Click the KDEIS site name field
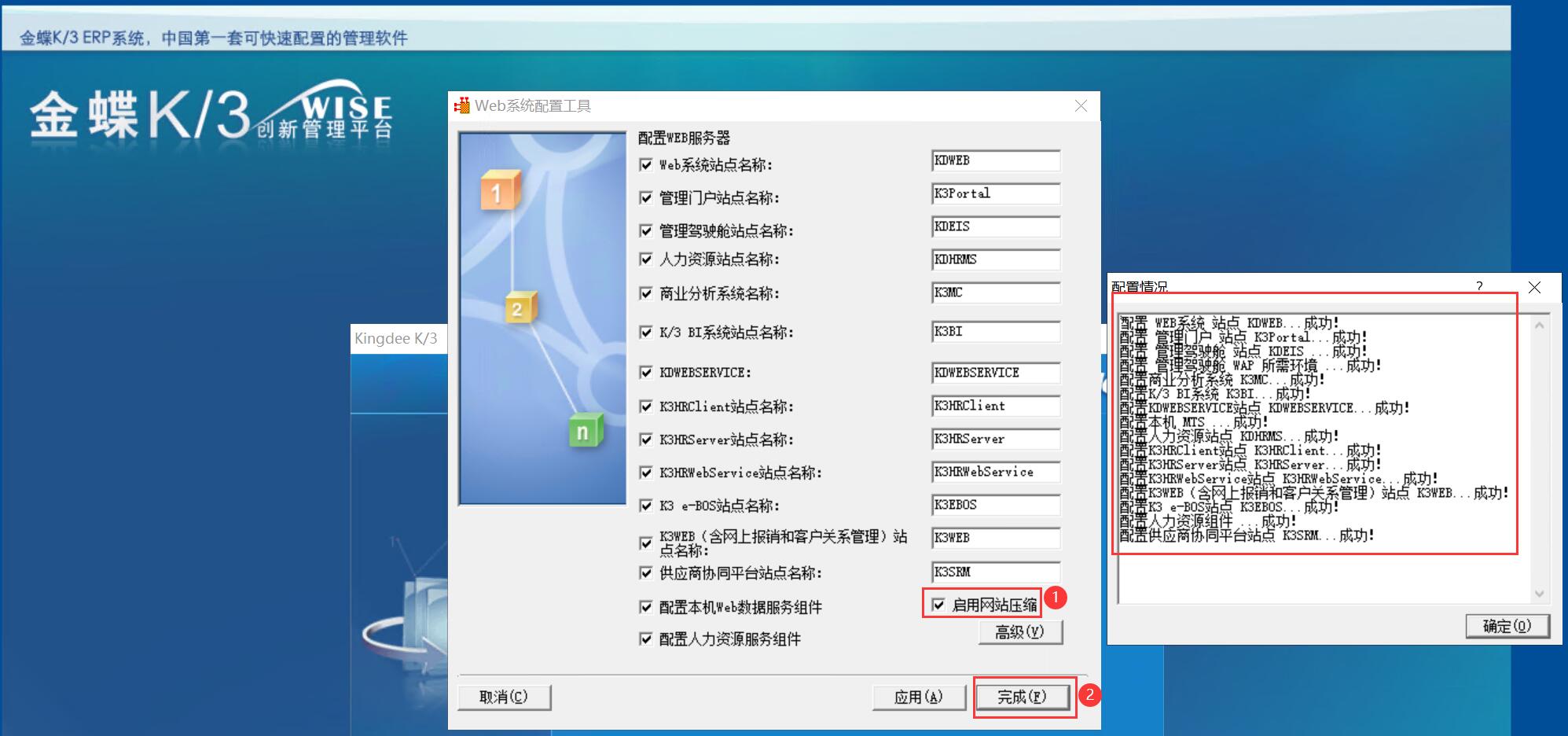This screenshot has height=736, width=1568. pos(996,226)
